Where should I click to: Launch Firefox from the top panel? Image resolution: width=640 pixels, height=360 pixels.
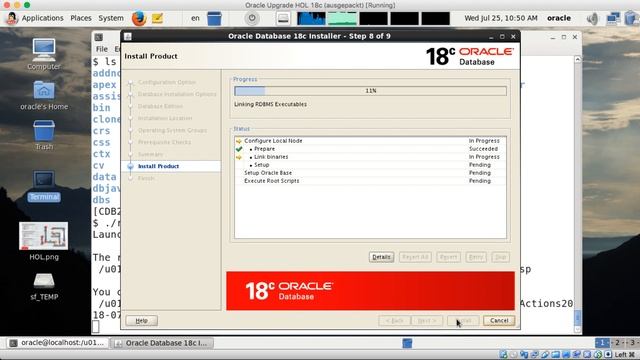tap(139, 18)
